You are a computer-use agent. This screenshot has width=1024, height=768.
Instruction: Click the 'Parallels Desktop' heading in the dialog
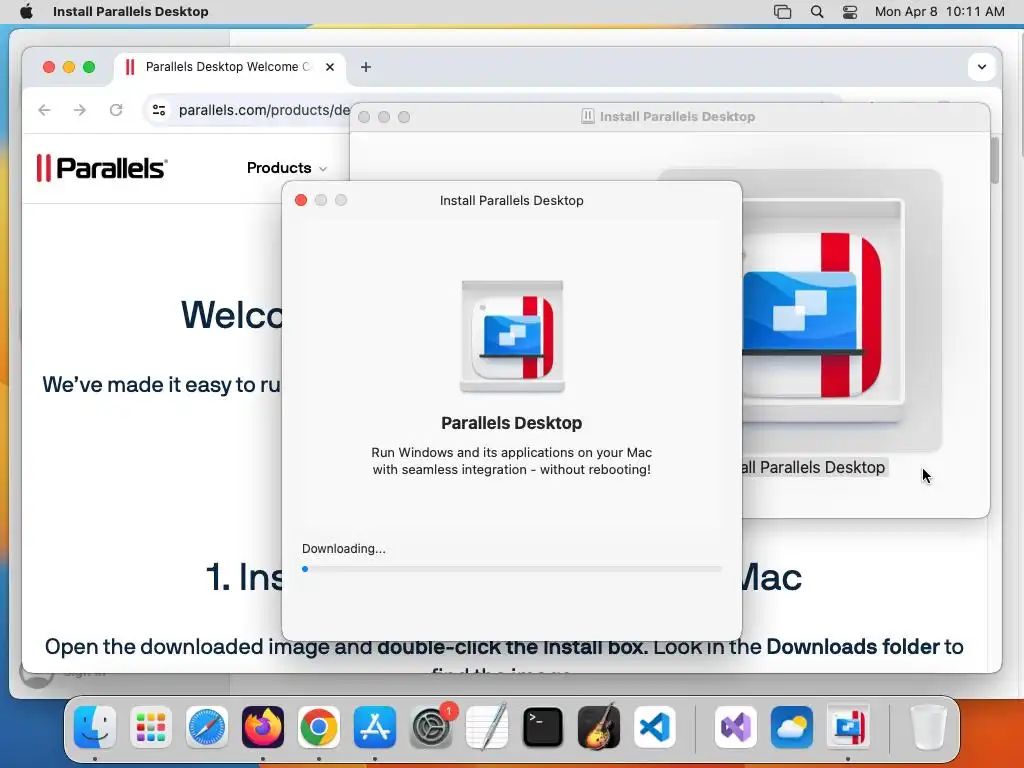(511, 423)
